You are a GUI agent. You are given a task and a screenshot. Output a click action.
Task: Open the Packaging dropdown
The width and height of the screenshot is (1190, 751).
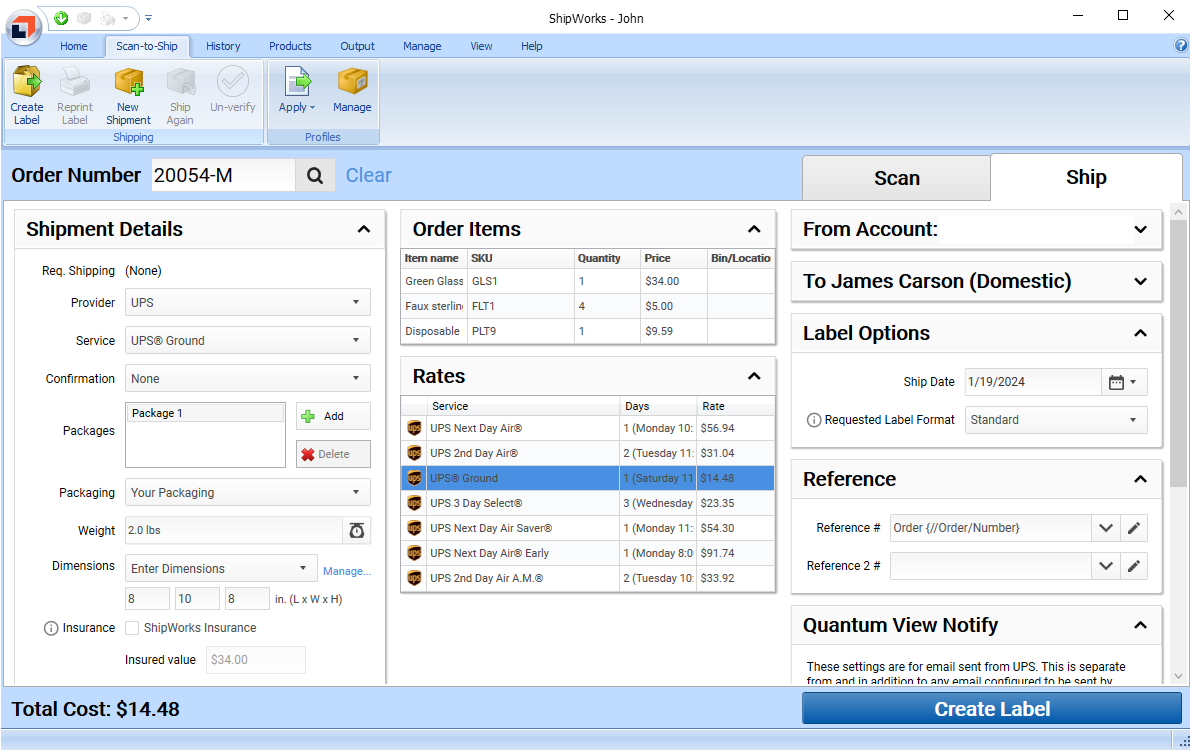(x=247, y=492)
